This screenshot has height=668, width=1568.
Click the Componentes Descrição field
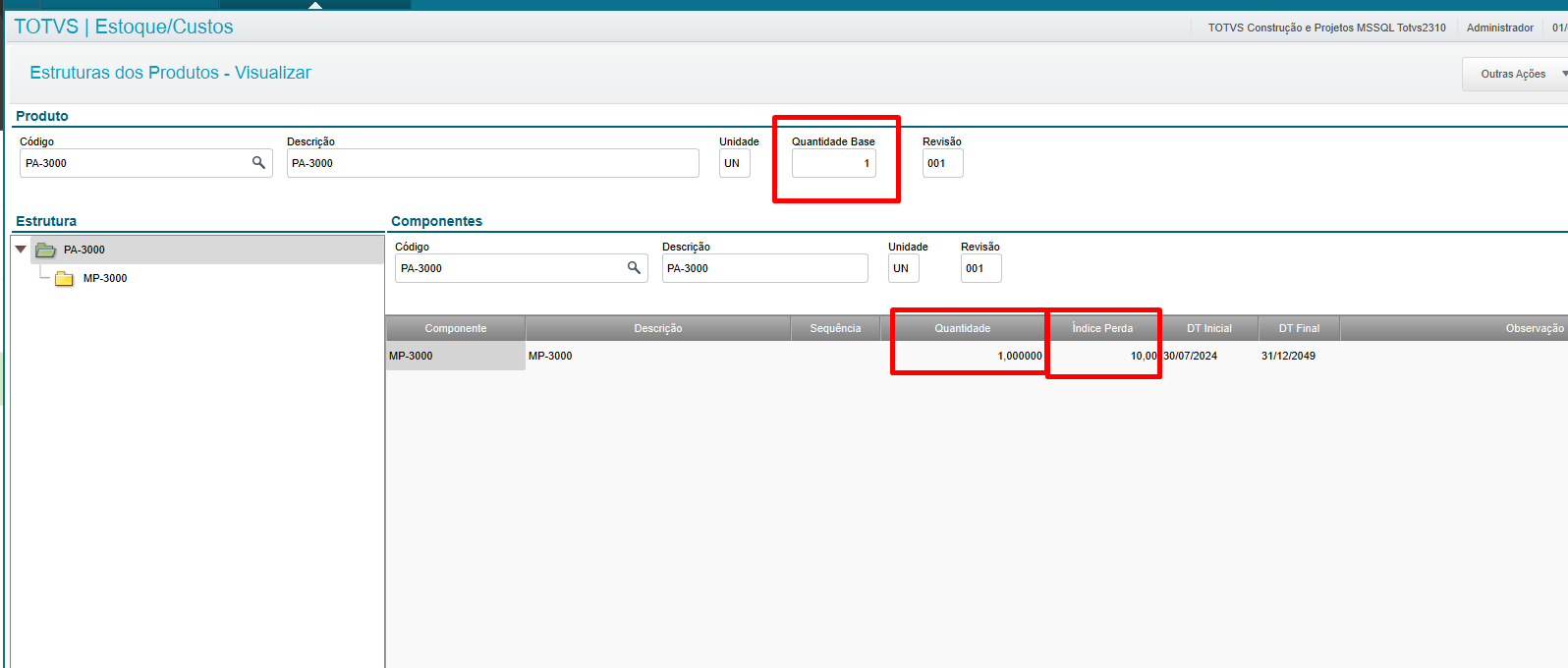(764, 268)
